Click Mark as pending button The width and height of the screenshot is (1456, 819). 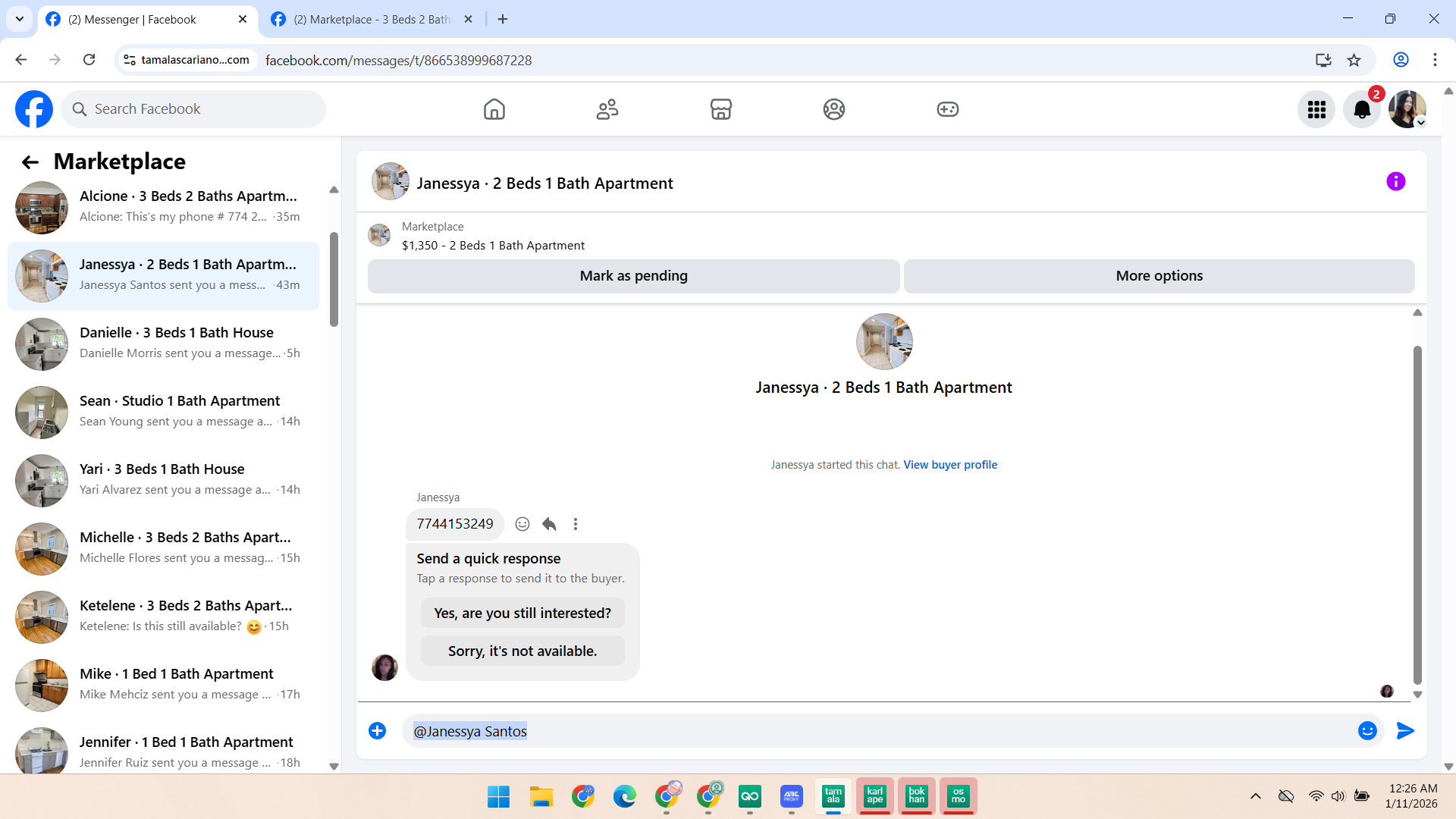[633, 276]
